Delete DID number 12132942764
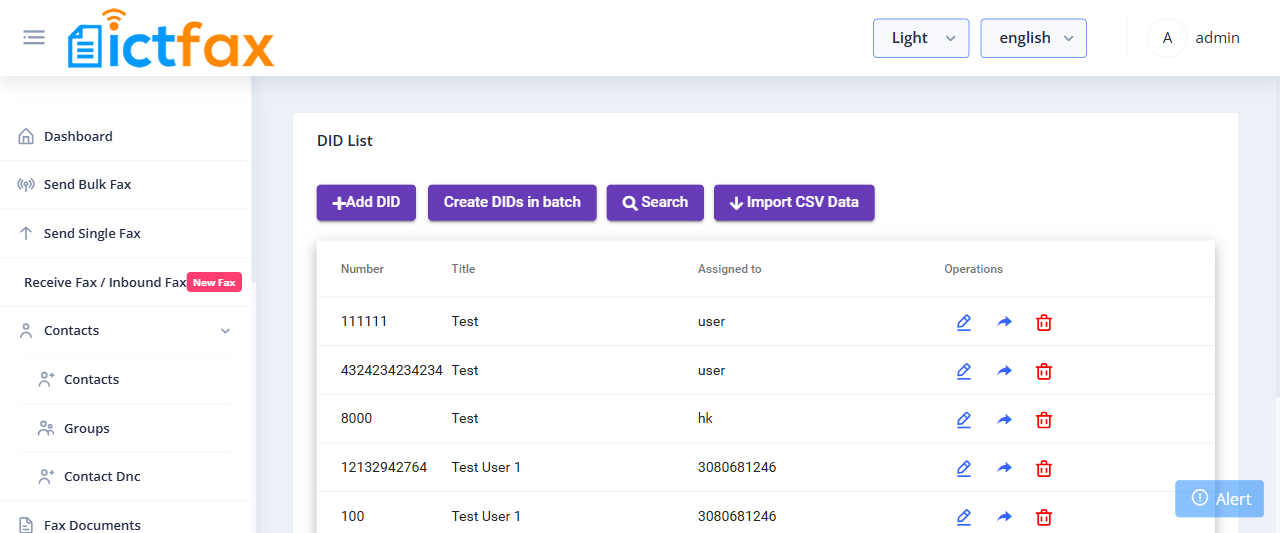Screen dimensions: 1280x533 1044,468
